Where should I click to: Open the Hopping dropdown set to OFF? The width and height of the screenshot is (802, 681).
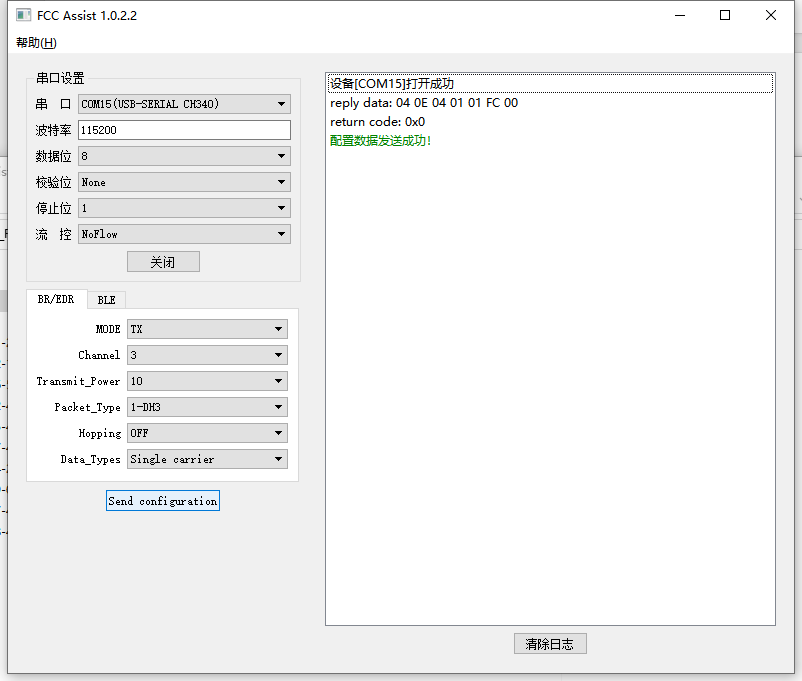tap(207, 433)
